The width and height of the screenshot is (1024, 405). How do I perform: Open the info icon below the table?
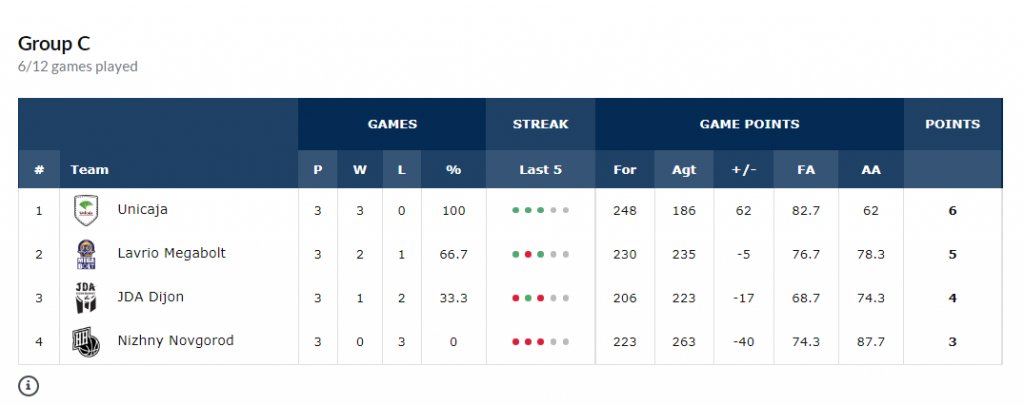coord(28,385)
